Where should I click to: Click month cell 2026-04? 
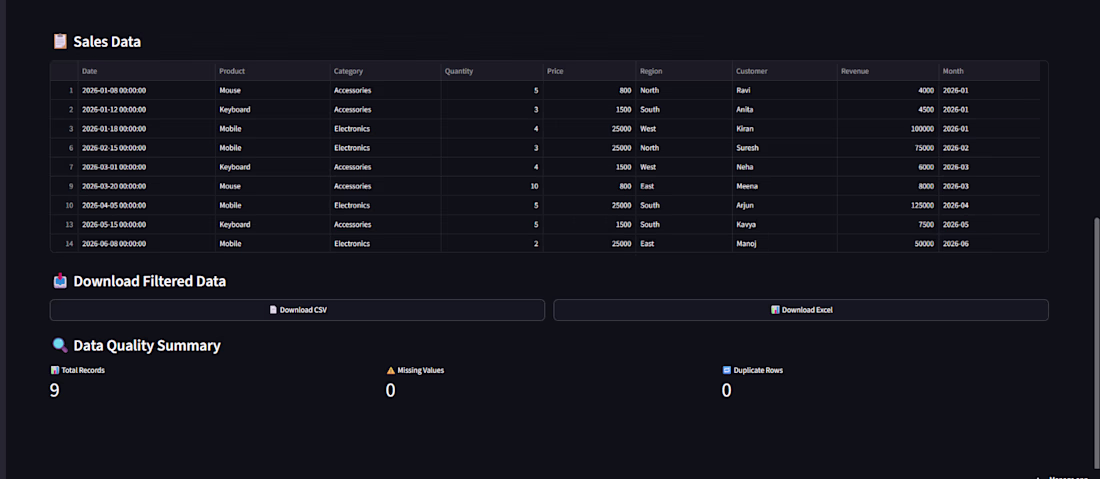(989, 205)
